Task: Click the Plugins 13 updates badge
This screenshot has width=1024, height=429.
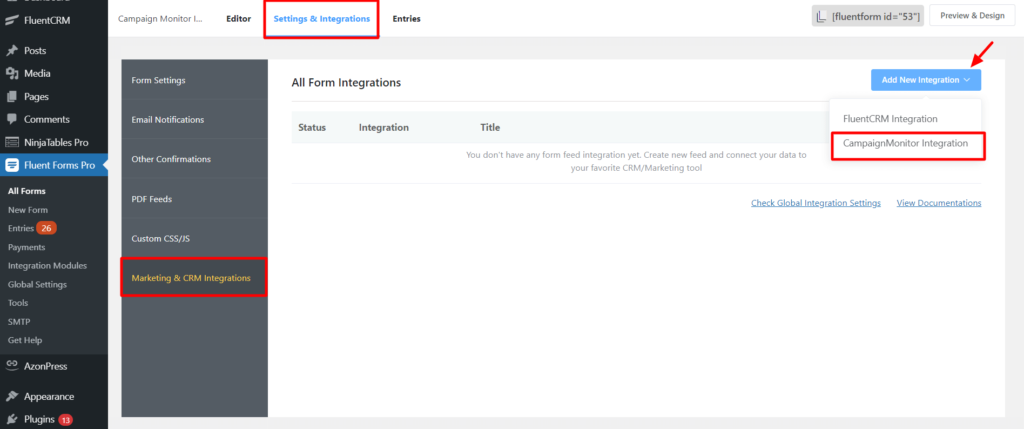Action: coord(65,420)
